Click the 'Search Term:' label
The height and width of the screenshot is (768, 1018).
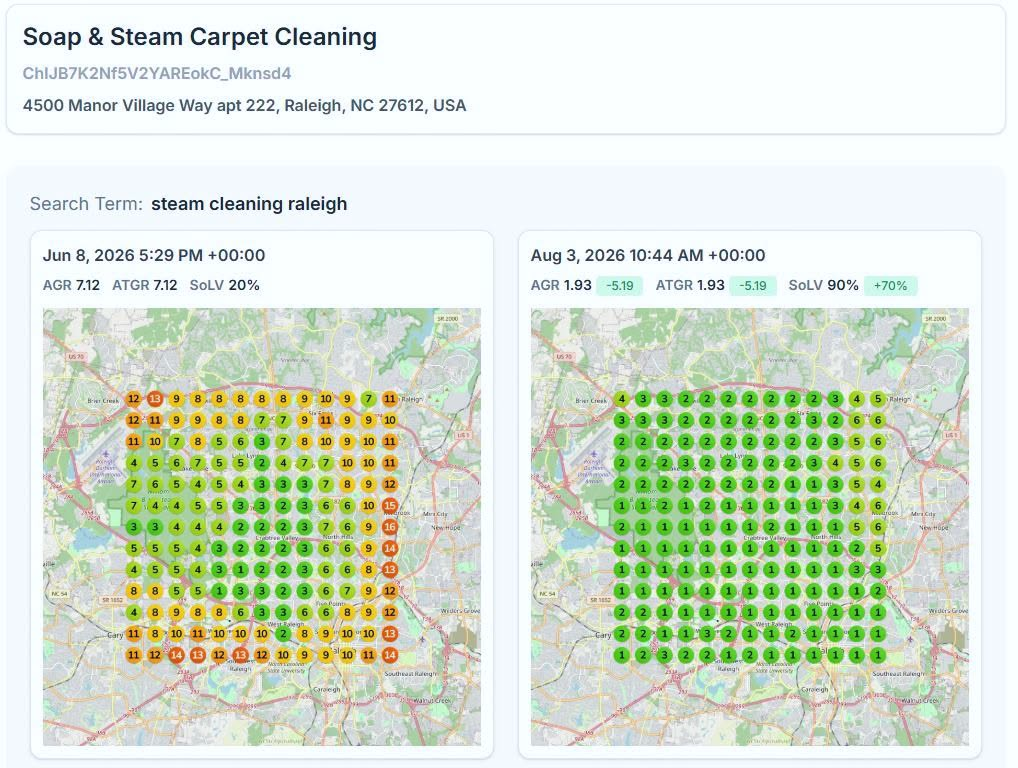(86, 204)
